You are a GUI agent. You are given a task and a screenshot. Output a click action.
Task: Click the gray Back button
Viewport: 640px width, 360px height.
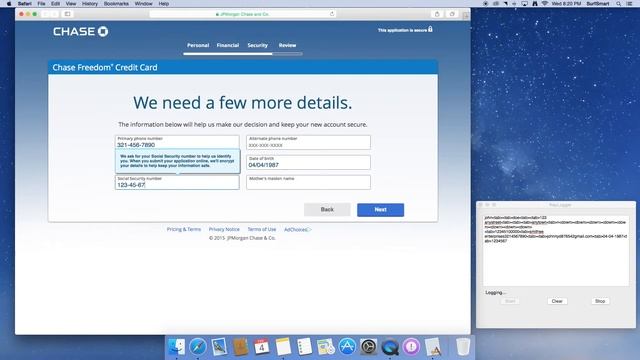click(x=327, y=210)
